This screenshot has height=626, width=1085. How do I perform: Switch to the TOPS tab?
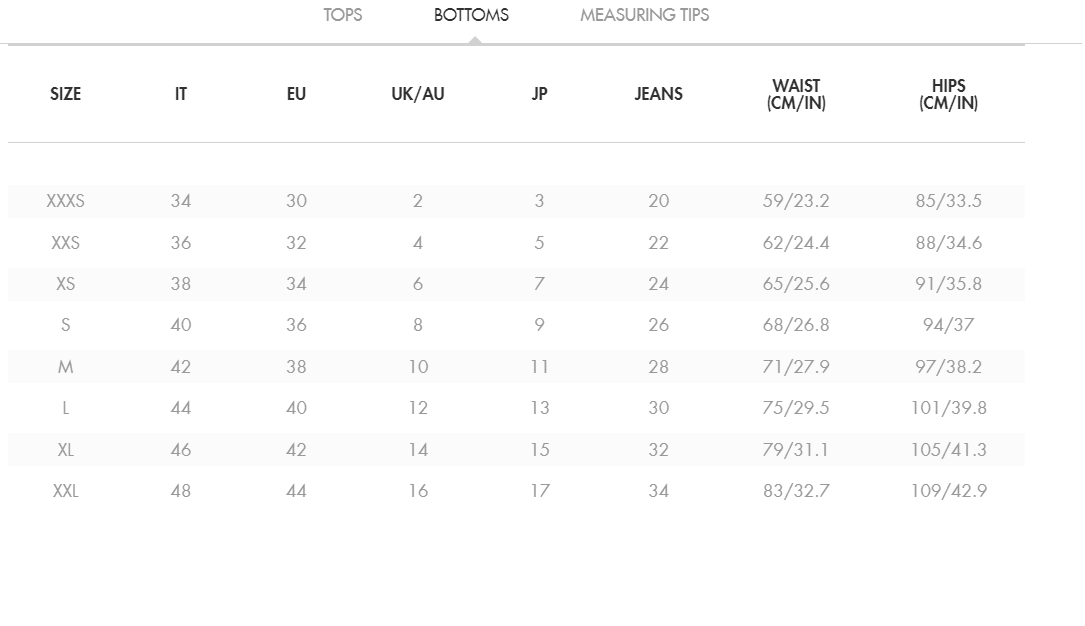click(342, 15)
